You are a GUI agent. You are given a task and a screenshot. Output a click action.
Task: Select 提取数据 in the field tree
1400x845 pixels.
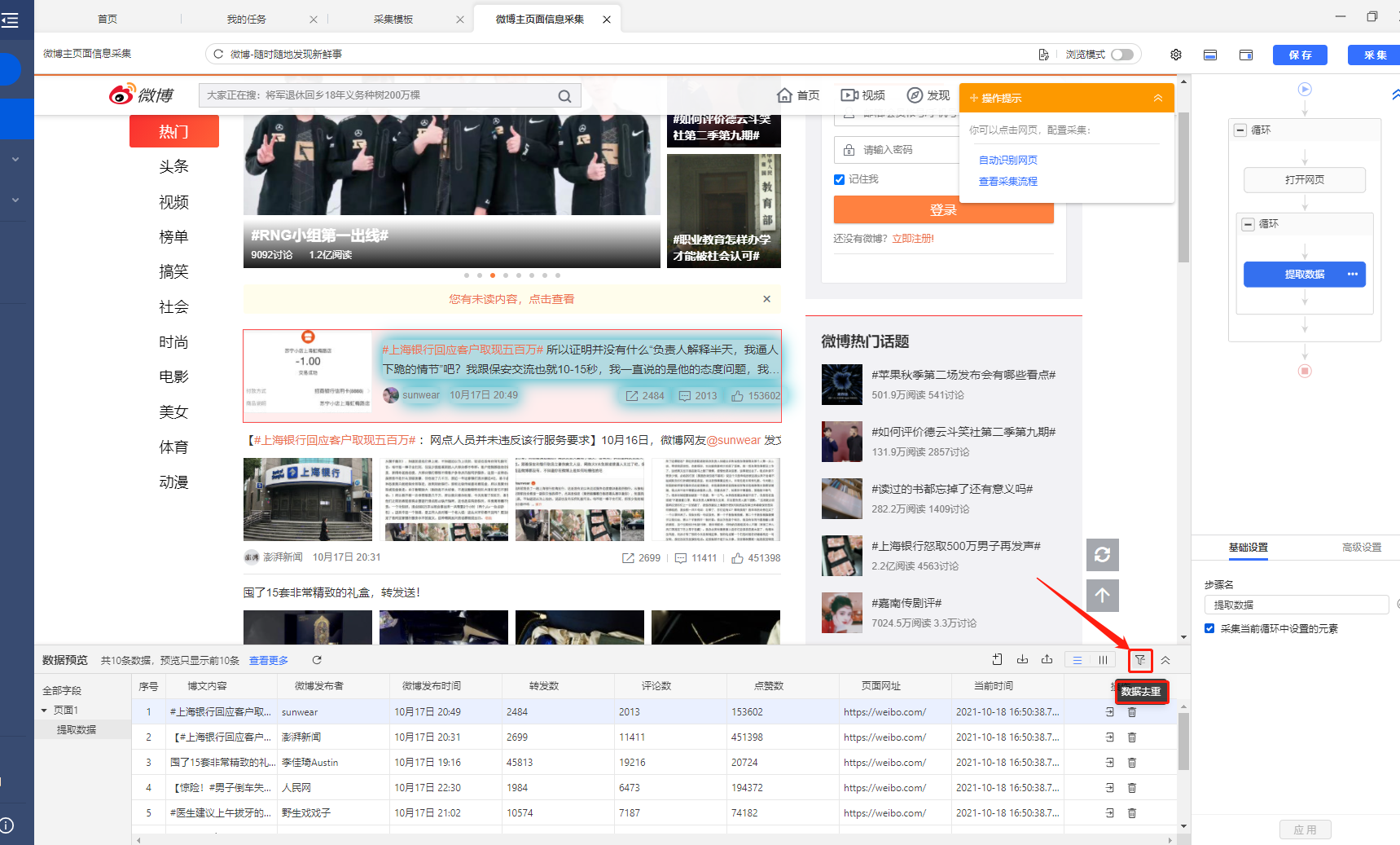pos(77,729)
